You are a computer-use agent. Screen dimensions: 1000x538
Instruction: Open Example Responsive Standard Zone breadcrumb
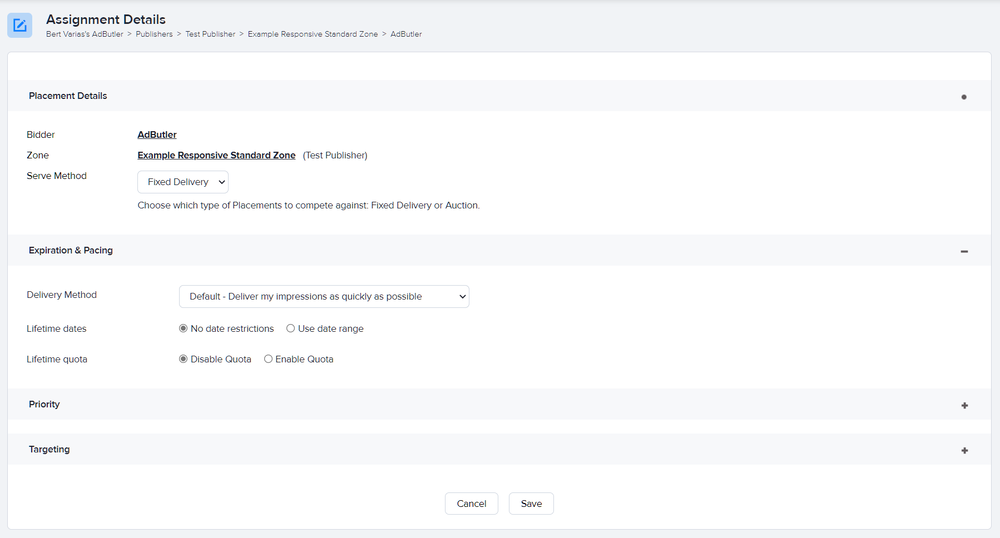[x=312, y=34]
